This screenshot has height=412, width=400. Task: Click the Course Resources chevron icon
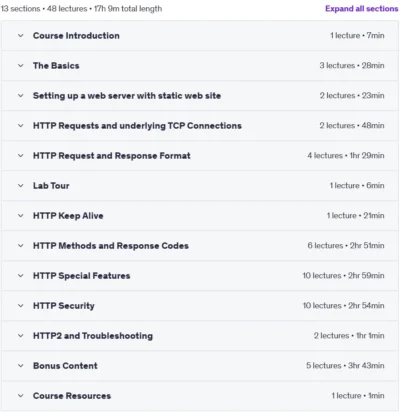coord(21,395)
